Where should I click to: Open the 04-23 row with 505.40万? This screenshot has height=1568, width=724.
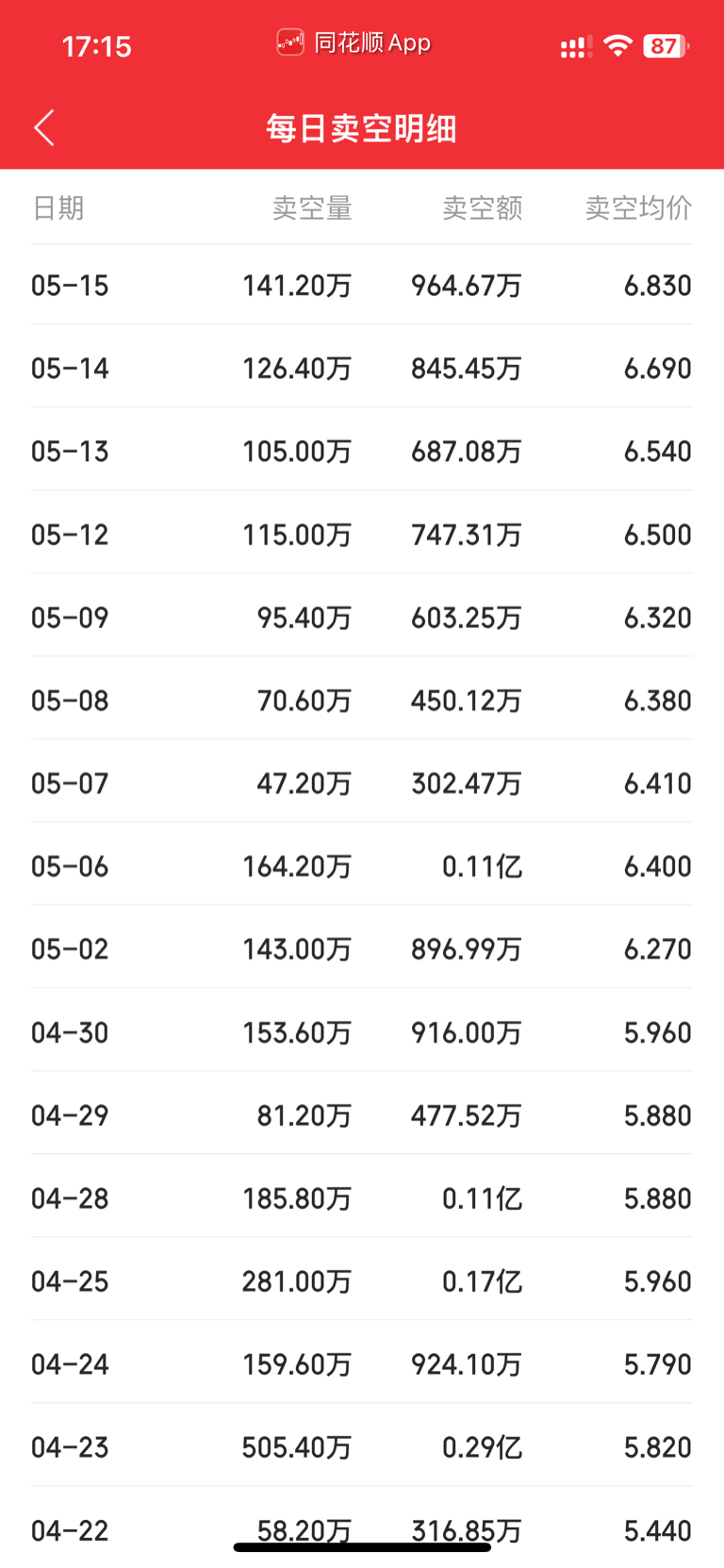pyautogui.click(x=362, y=1446)
